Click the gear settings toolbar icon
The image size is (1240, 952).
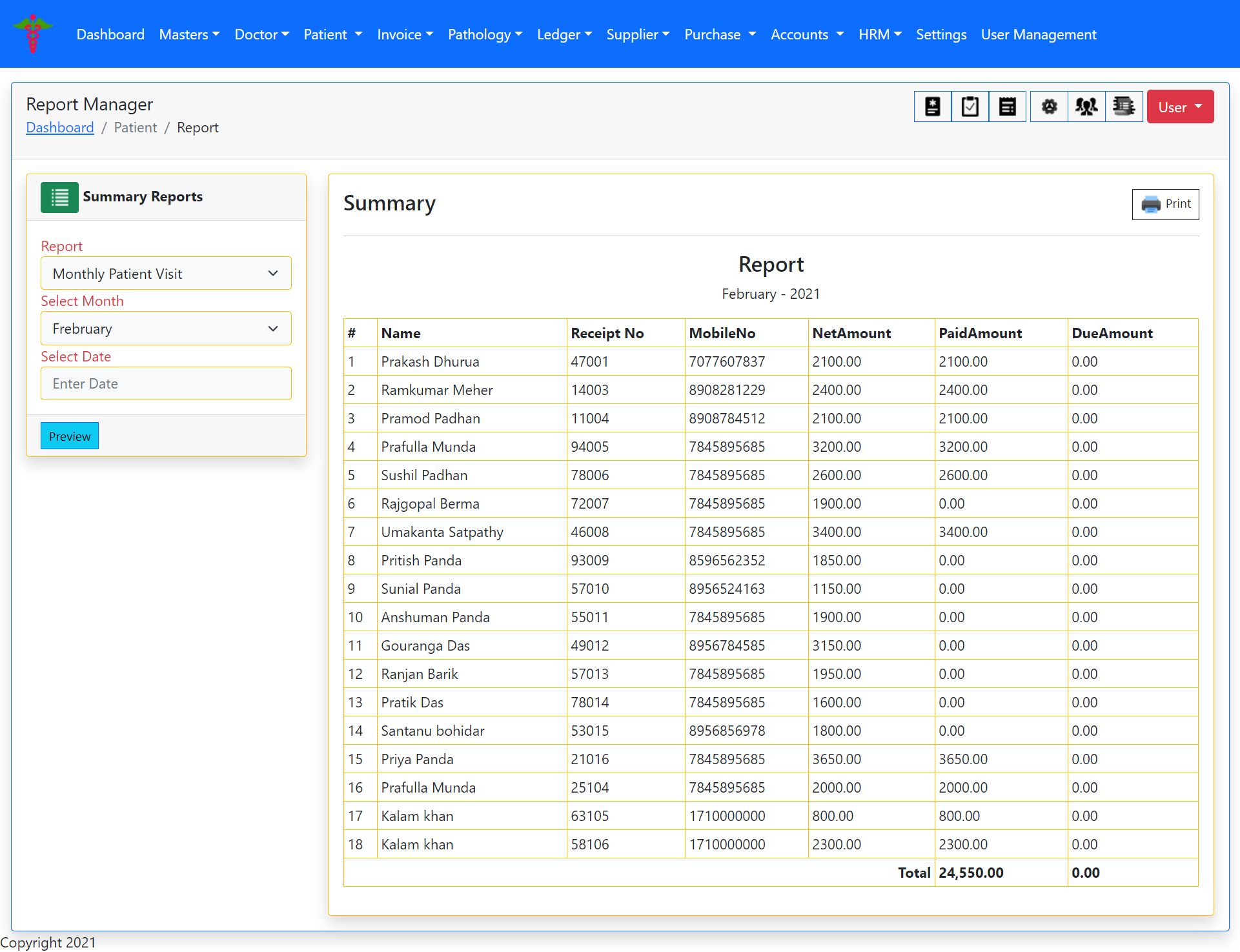click(1049, 106)
